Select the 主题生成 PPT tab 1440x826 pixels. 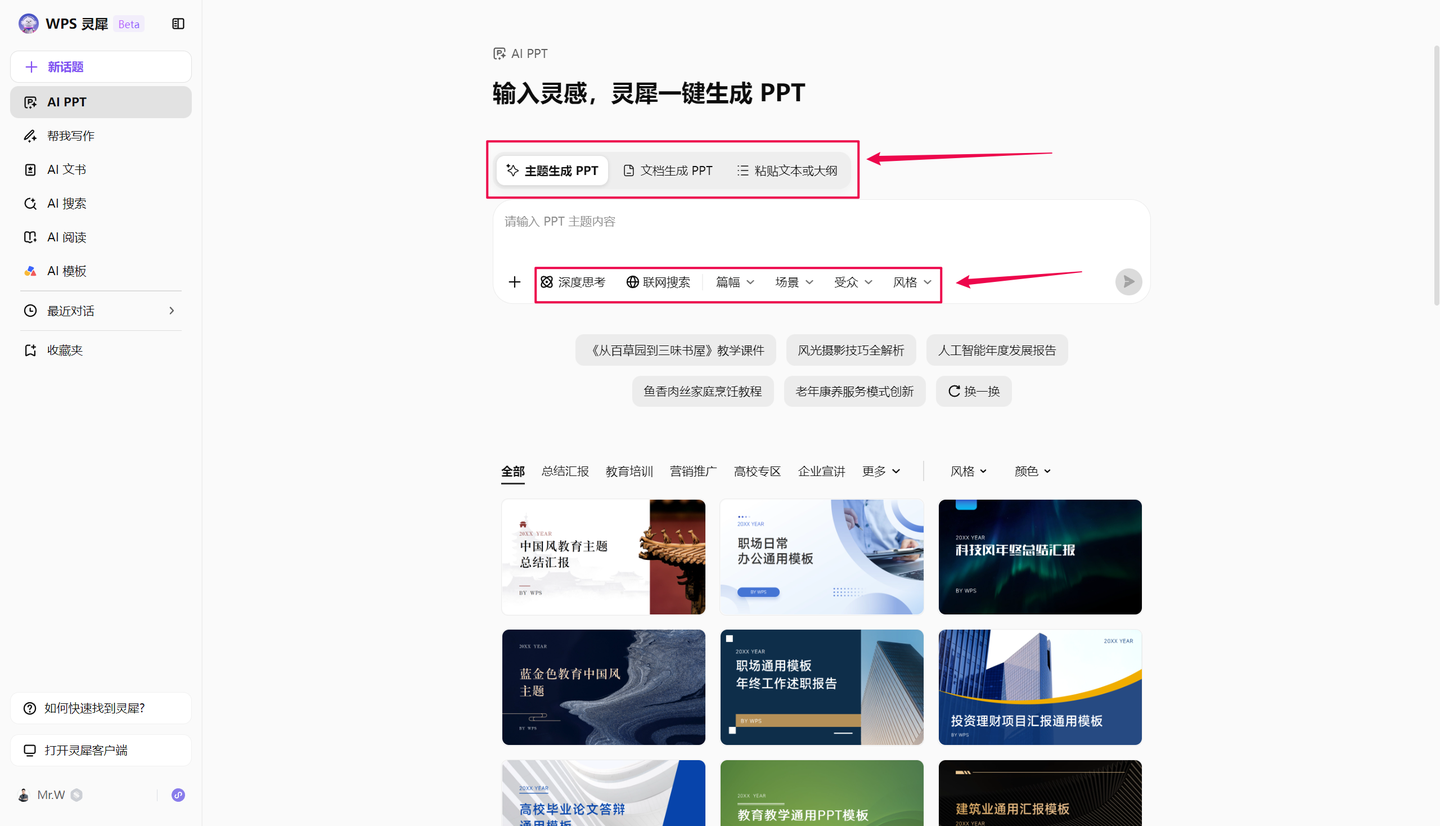point(552,171)
